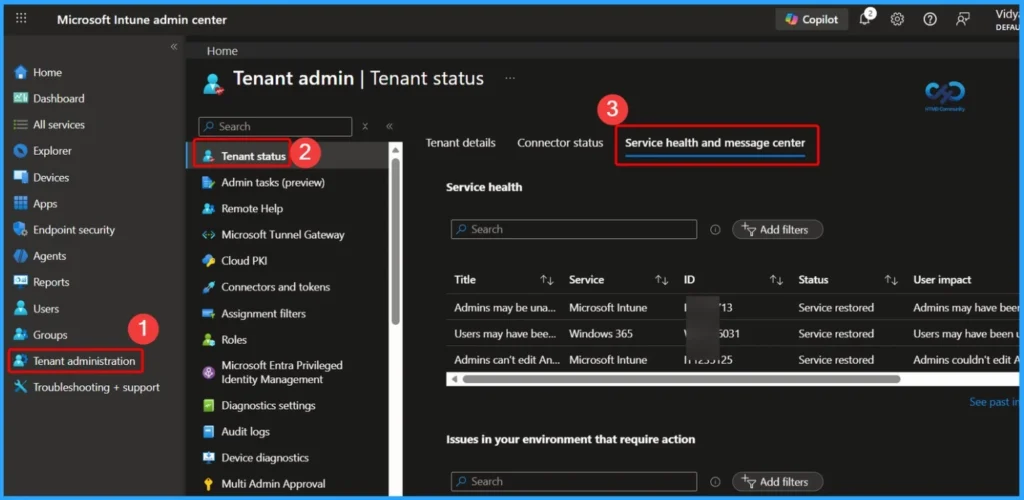Open the app launcher waffle icon
The height and width of the screenshot is (500, 1024).
pyautogui.click(x=21, y=18)
